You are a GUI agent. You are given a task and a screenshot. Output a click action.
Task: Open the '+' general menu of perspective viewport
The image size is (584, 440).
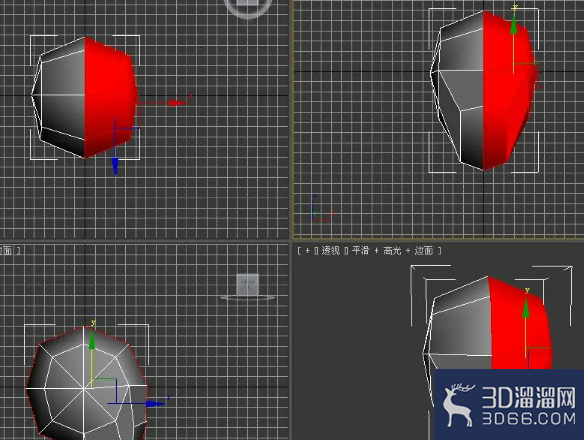[307, 251]
